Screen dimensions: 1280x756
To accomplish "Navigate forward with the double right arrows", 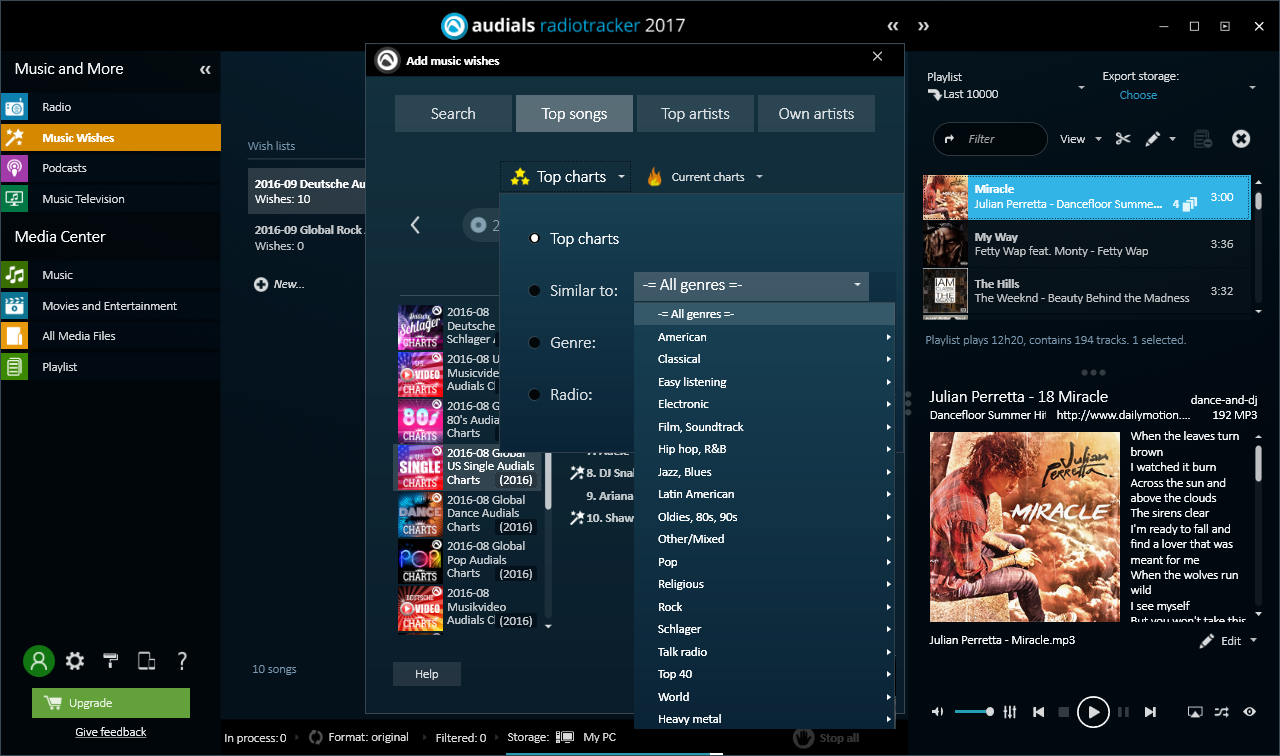I will pos(924,26).
